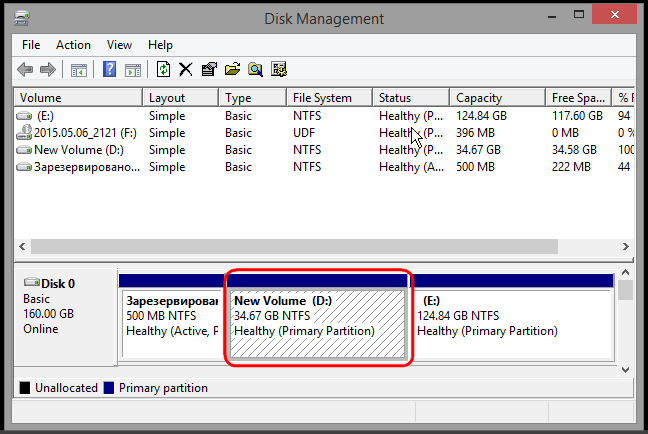Sort by the Status column header
The height and width of the screenshot is (434, 648).
pyautogui.click(x=411, y=98)
